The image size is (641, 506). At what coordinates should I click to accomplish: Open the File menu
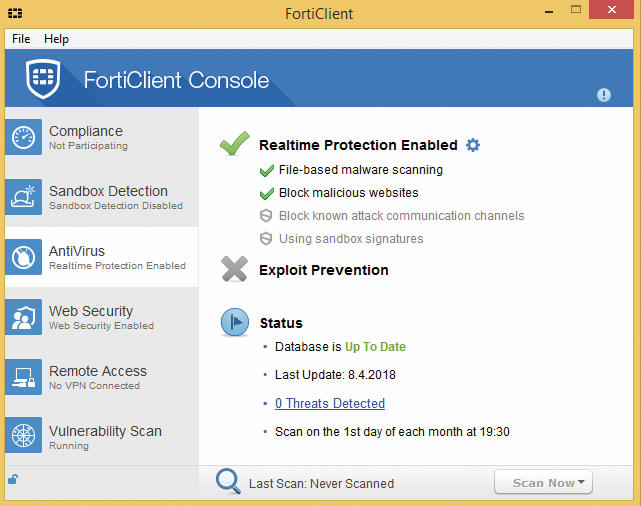point(21,39)
